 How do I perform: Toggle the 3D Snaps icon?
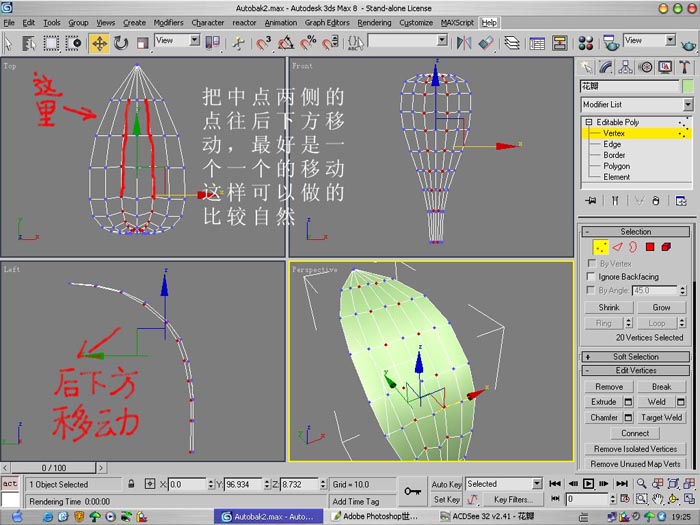(x=264, y=43)
